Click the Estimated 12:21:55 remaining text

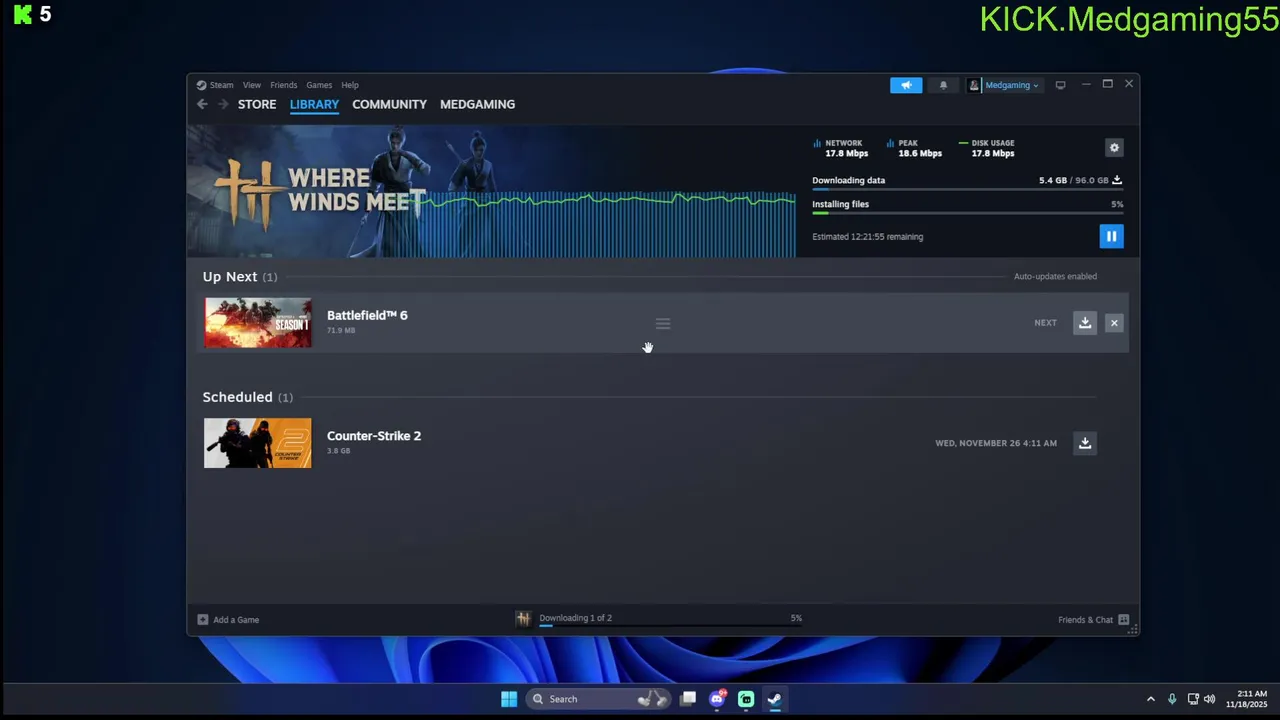[868, 237]
